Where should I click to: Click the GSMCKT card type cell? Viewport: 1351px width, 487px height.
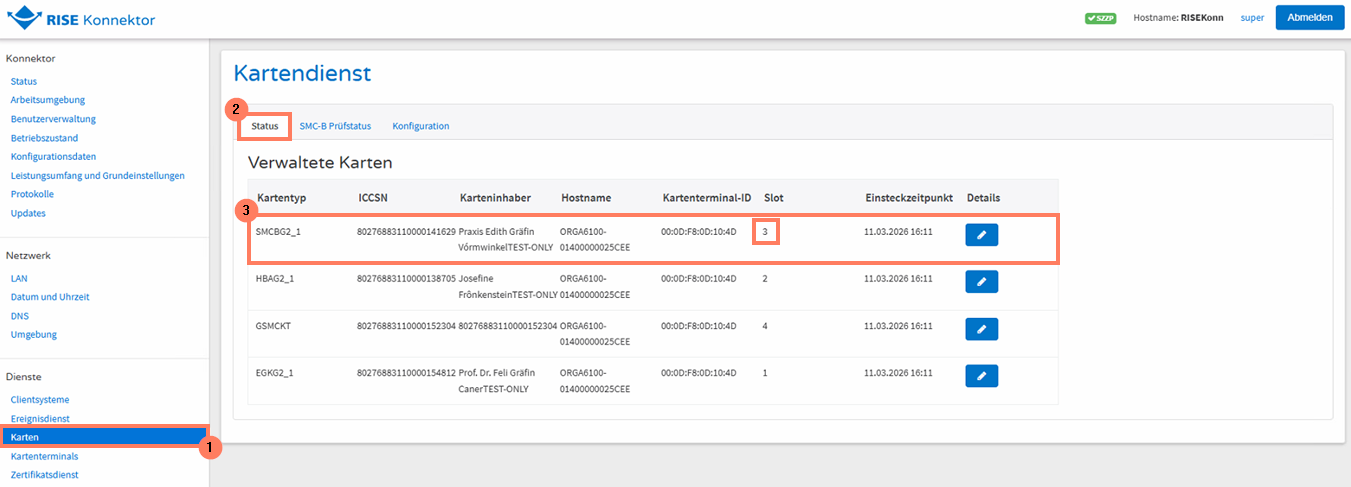click(x=274, y=326)
